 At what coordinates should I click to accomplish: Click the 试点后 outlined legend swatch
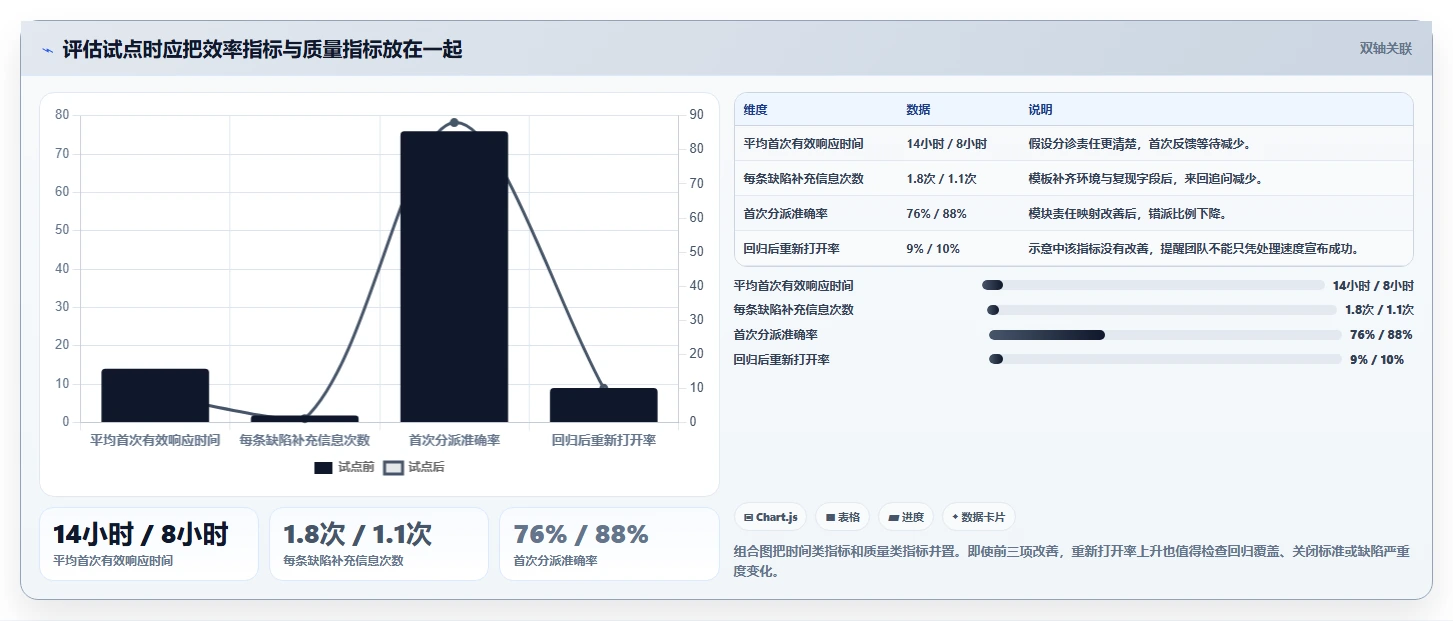pos(394,468)
